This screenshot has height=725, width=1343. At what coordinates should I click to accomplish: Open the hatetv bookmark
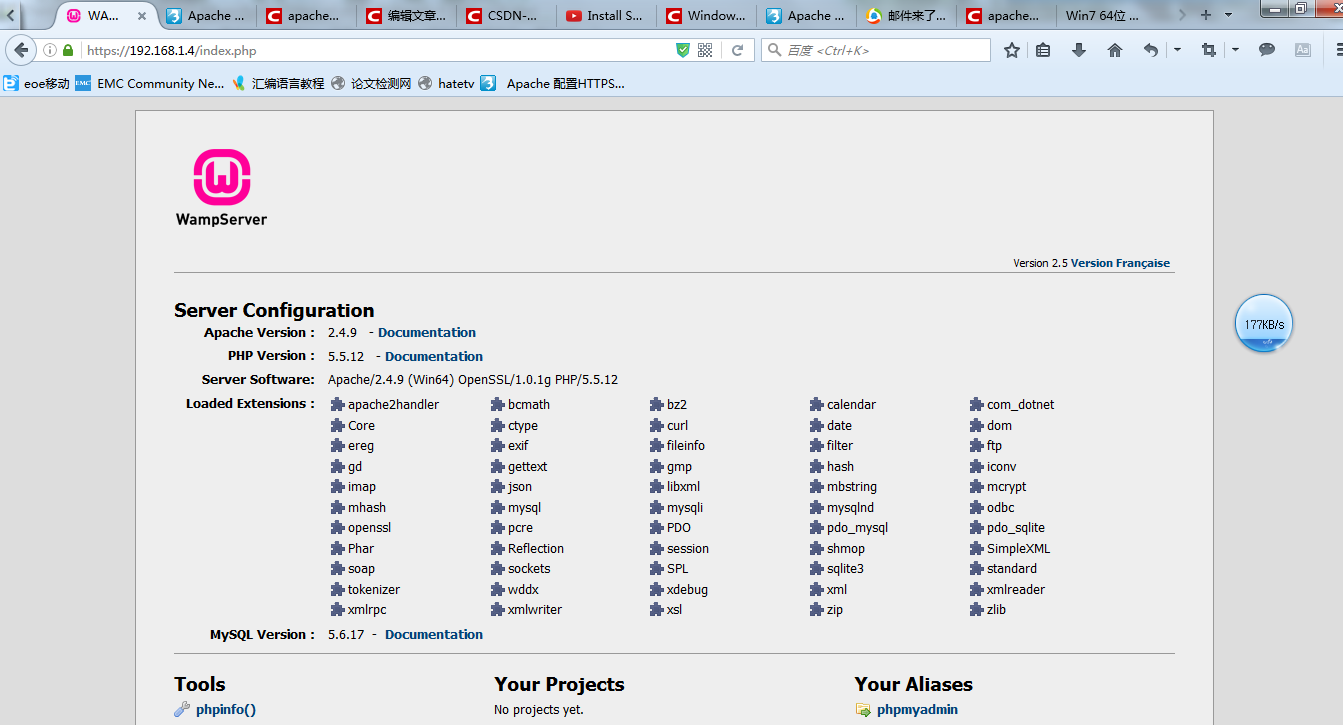tap(446, 84)
